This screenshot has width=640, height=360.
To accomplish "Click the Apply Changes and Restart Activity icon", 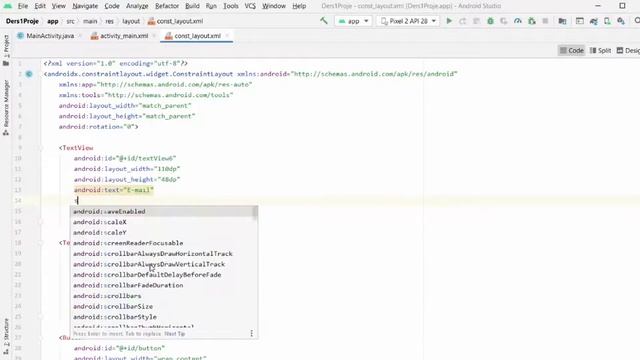I will click(x=462, y=21).
